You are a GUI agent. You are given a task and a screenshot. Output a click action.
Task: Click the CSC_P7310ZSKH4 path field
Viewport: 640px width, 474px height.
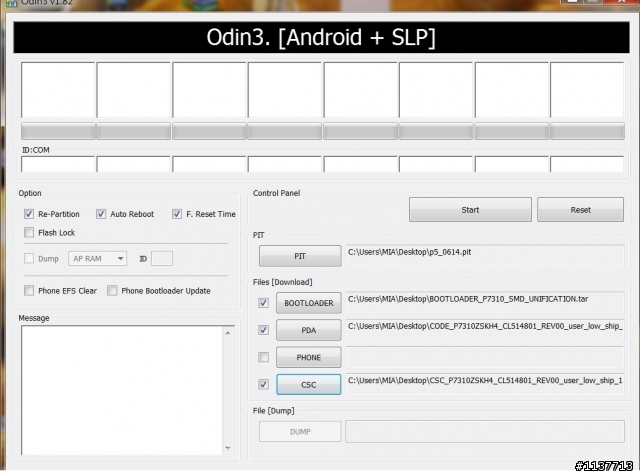(x=485, y=385)
